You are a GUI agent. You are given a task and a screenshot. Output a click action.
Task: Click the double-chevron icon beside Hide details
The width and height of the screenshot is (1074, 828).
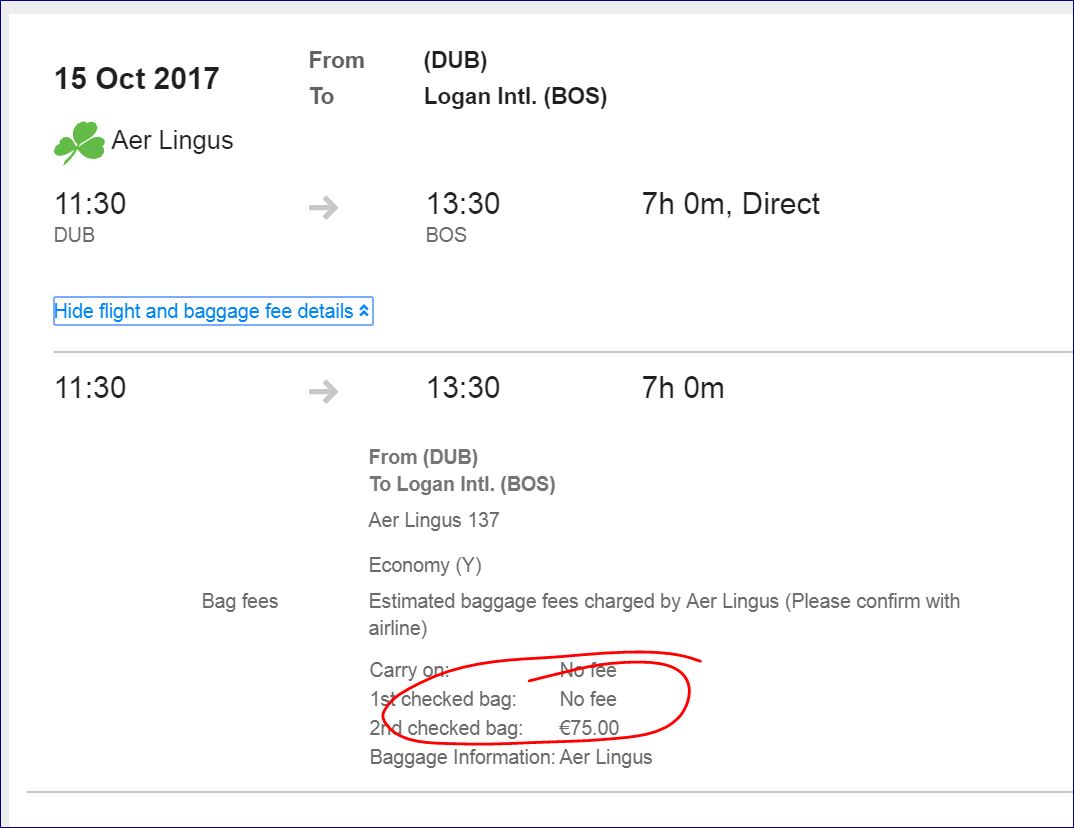364,311
